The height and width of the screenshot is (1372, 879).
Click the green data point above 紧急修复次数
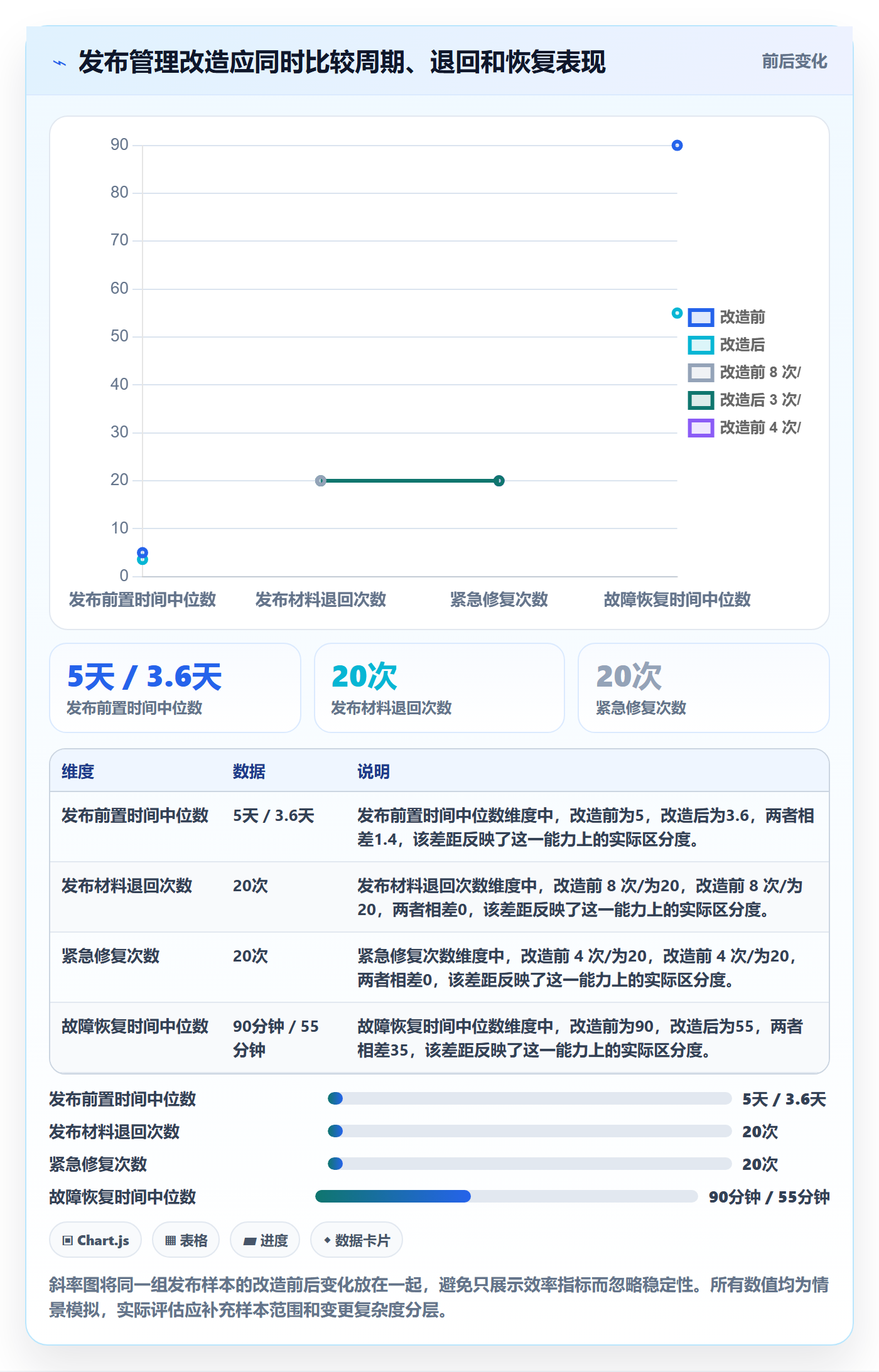point(499,481)
